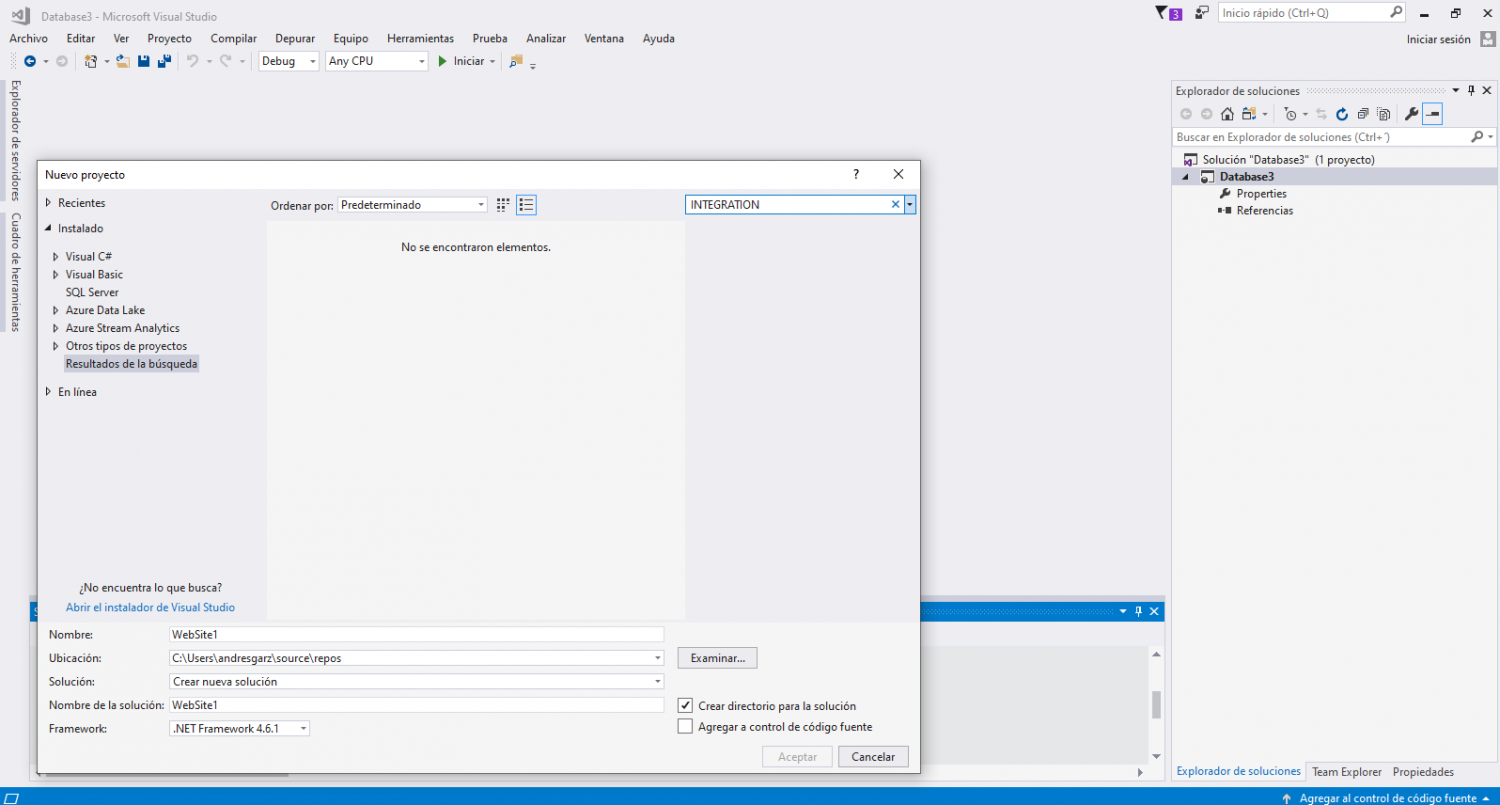Click Show All Files icon in Solution Explorer
Image resolution: width=1500 pixels, height=805 pixels.
click(1383, 114)
